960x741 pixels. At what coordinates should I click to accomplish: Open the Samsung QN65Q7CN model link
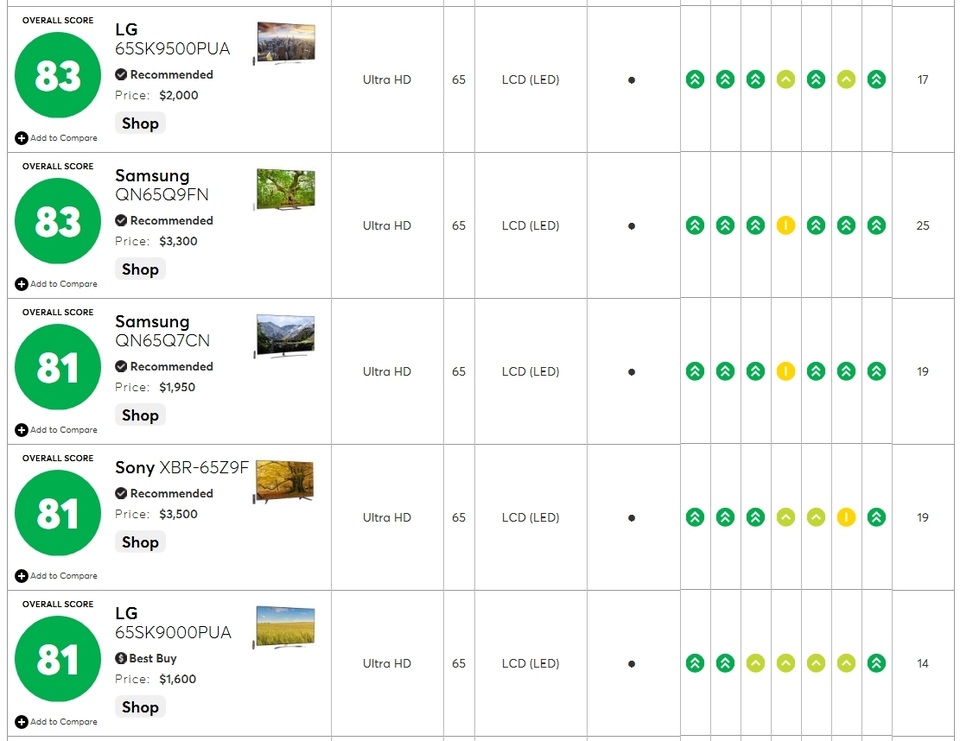(x=162, y=340)
